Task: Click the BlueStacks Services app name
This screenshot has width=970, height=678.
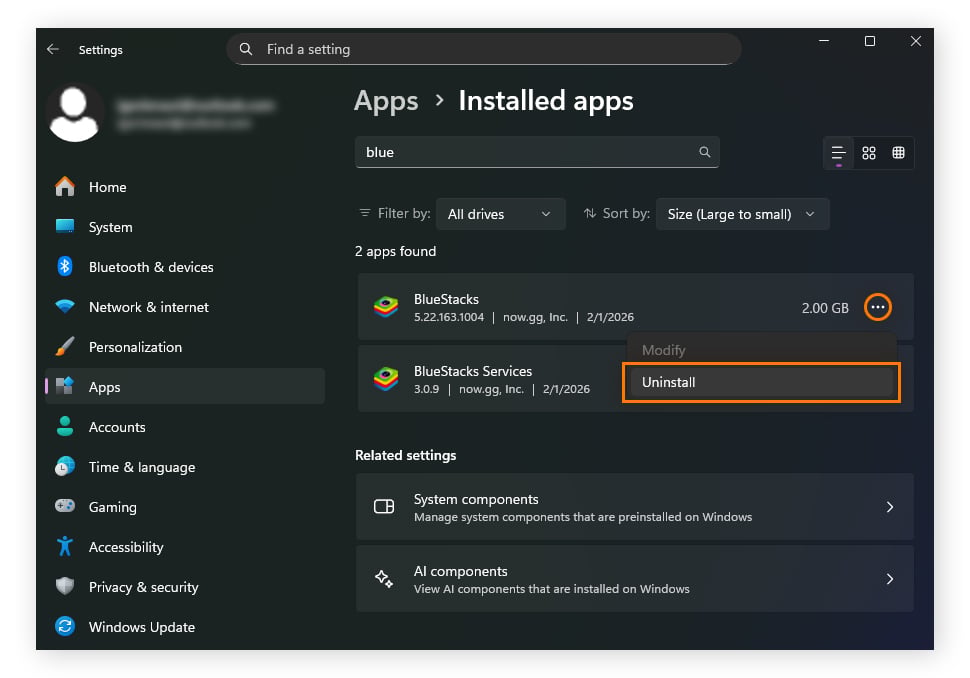Action: point(473,371)
